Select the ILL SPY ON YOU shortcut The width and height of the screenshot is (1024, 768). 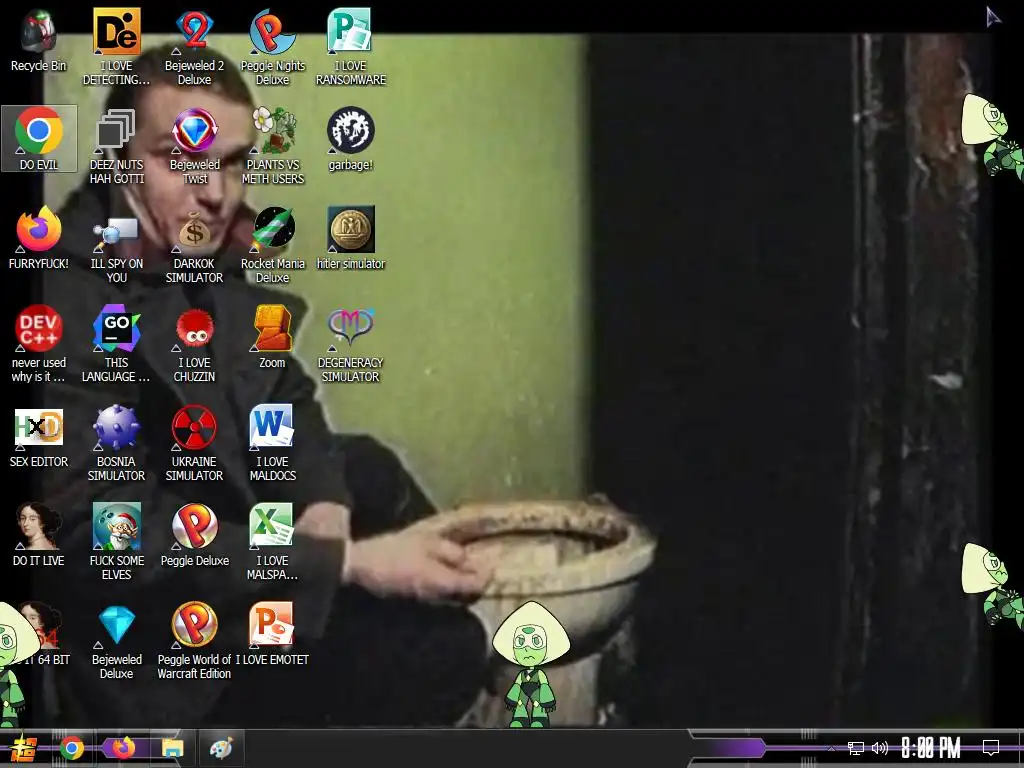tap(116, 245)
